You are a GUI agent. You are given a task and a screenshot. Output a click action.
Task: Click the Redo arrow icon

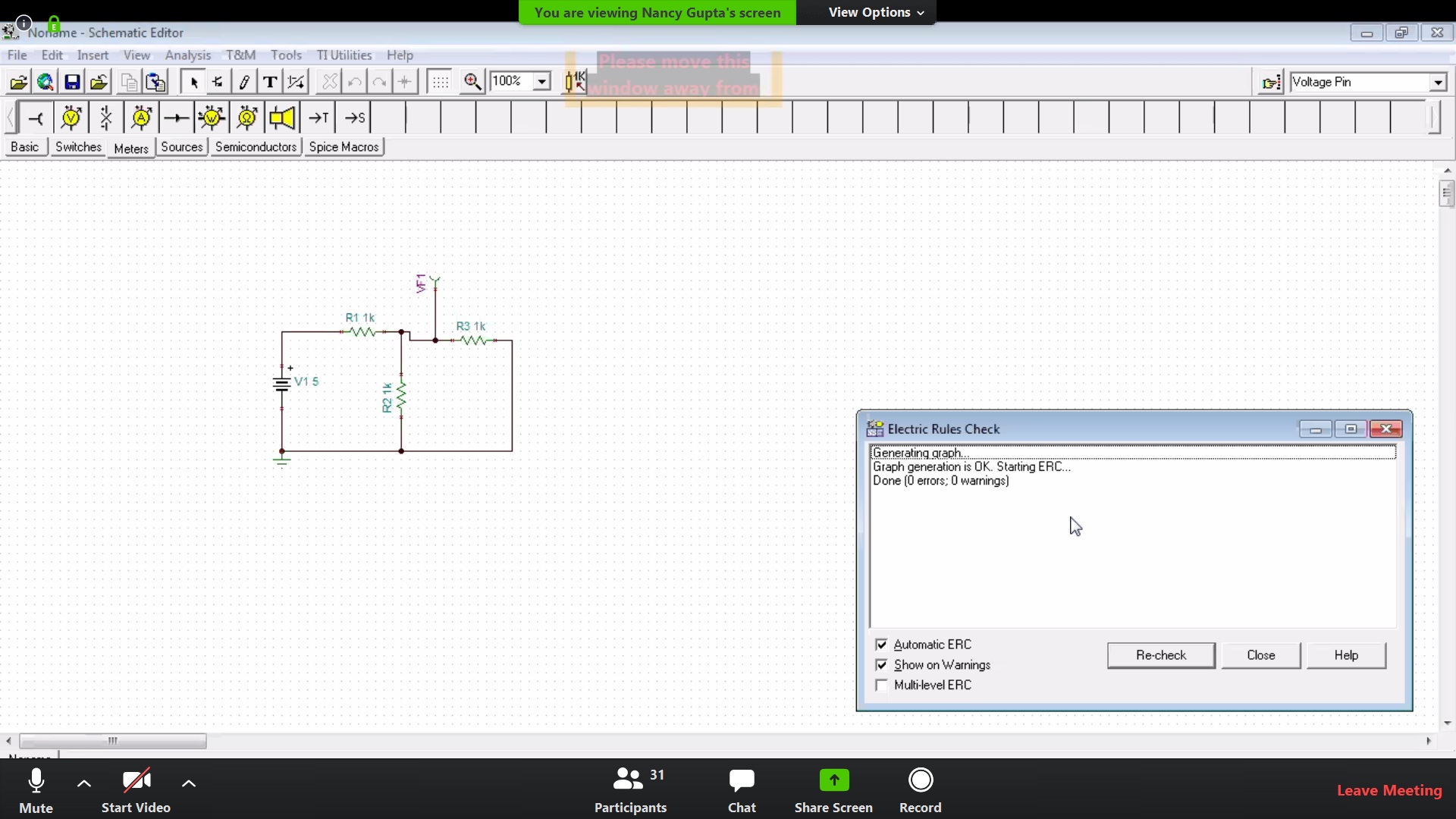click(x=380, y=82)
